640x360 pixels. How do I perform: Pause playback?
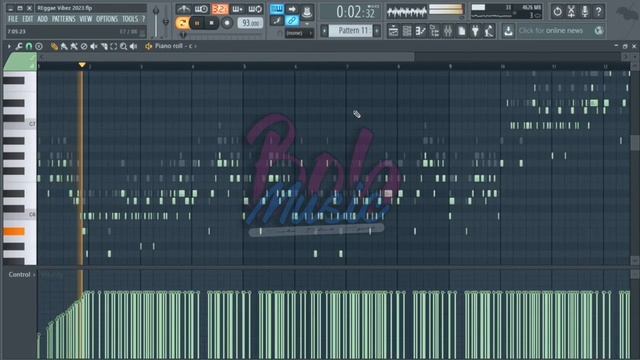pos(197,23)
